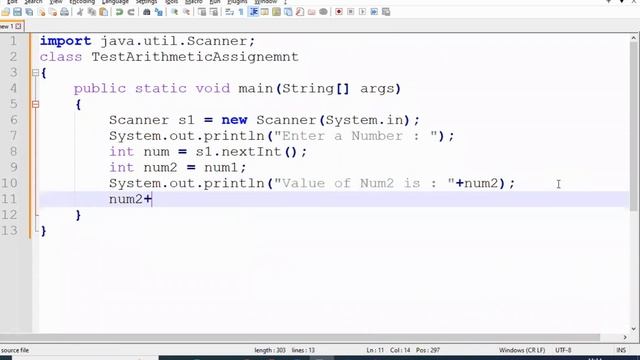
Task: Click the Print toolbar icon
Action: tap(64, 12)
